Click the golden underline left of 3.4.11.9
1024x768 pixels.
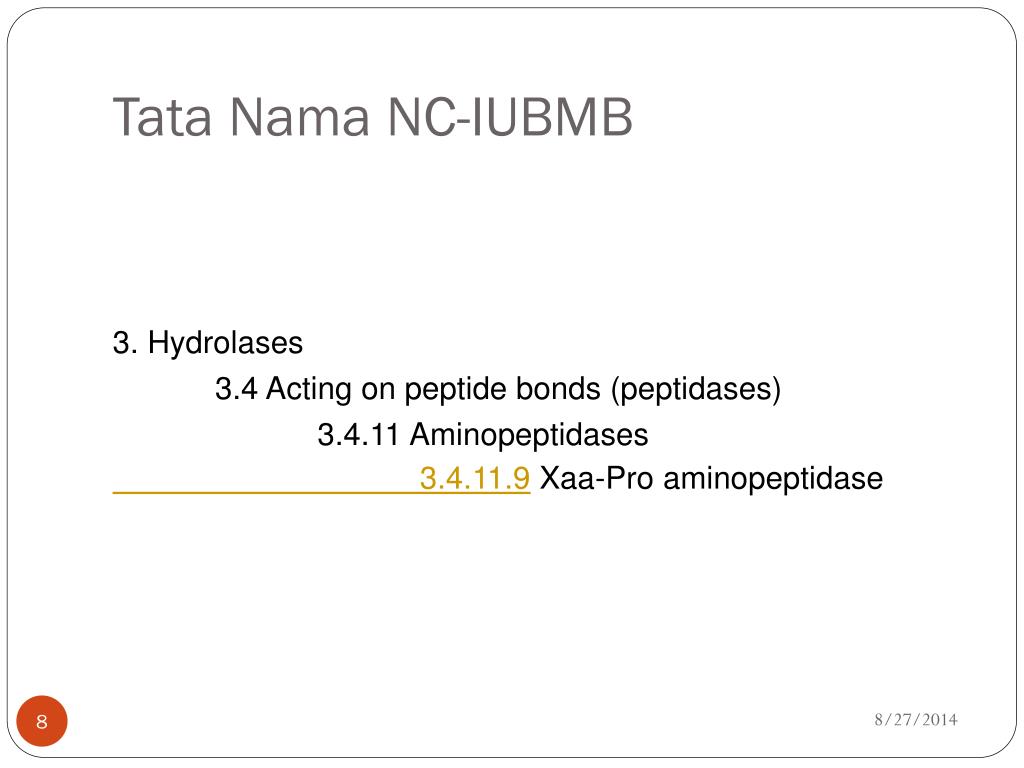point(266,492)
